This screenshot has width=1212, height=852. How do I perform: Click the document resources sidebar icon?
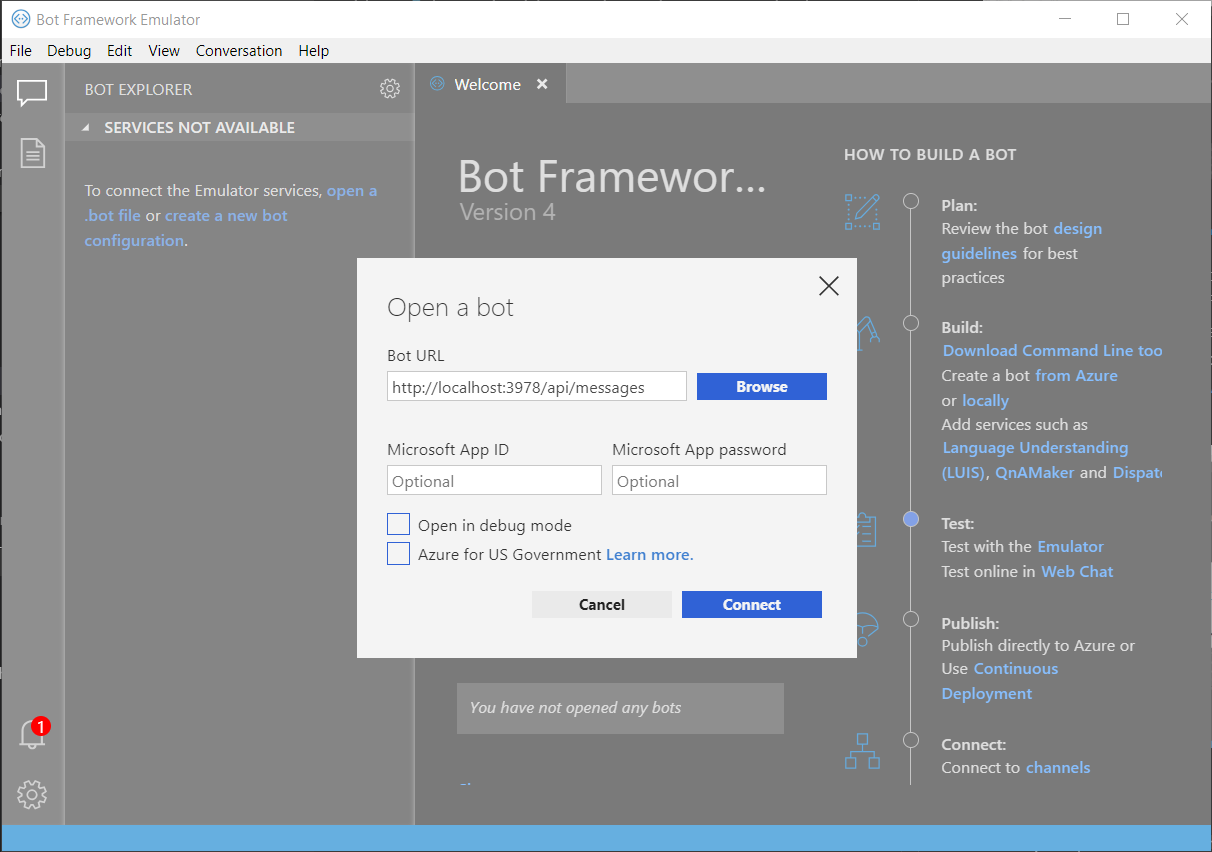point(33,153)
